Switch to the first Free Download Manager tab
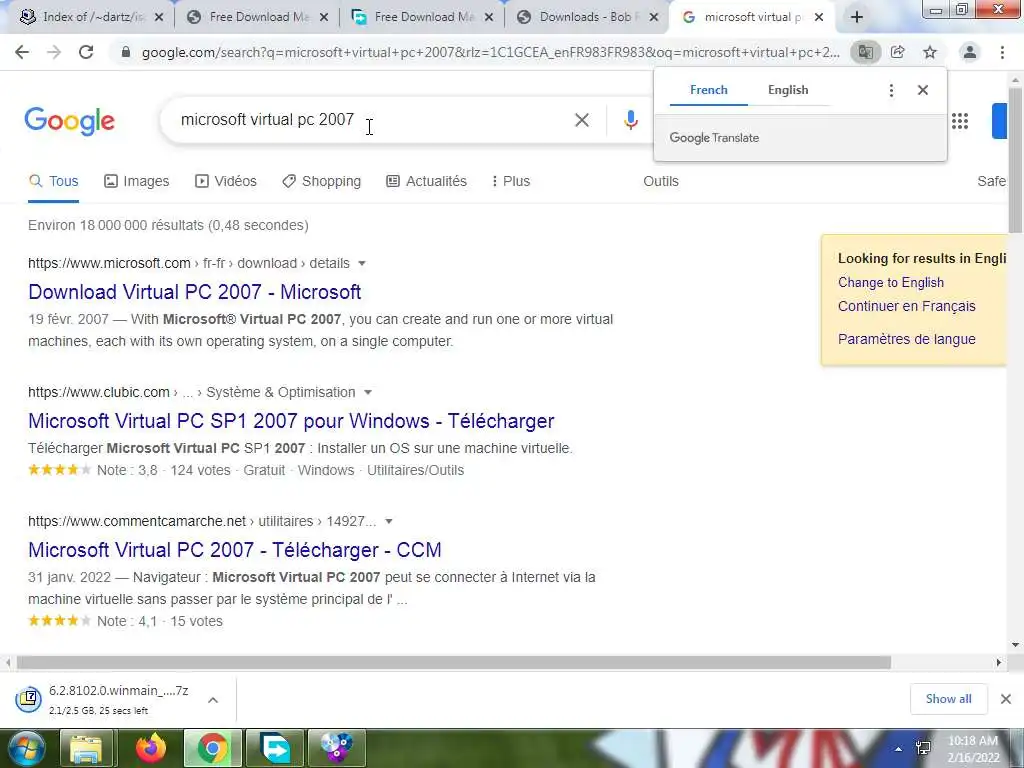This screenshot has width=1024, height=768. [x=258, y=18]
